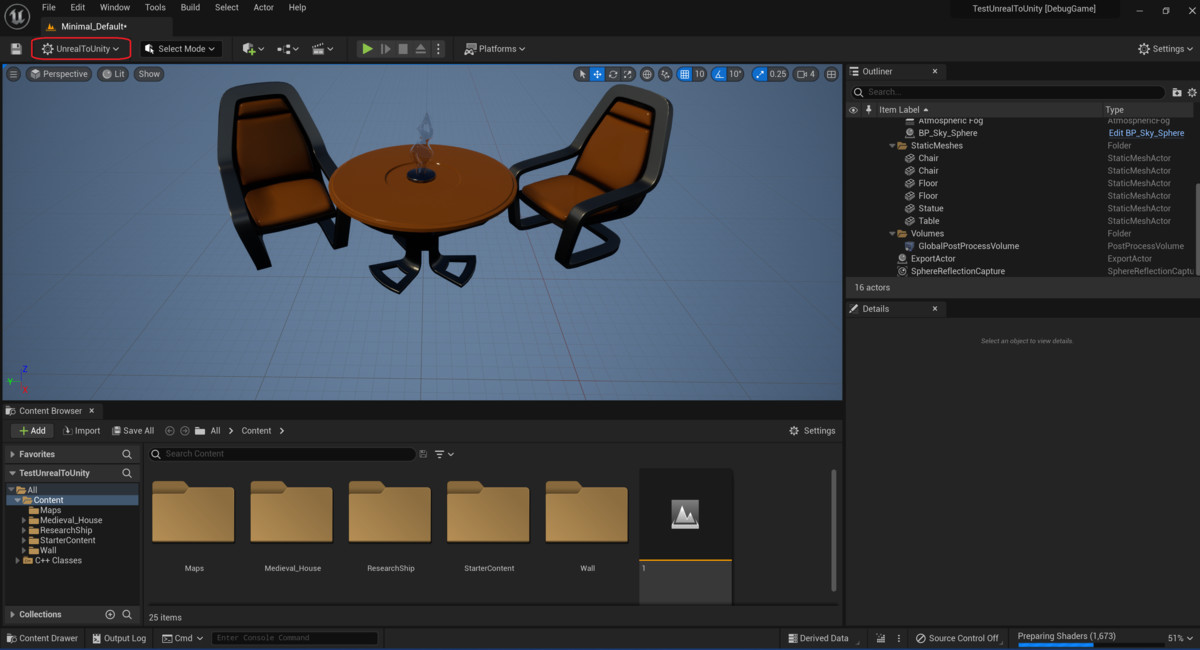Viewport: 1200px width, 650px height.
Task: Open the Output Log panel
Action: 119,637
